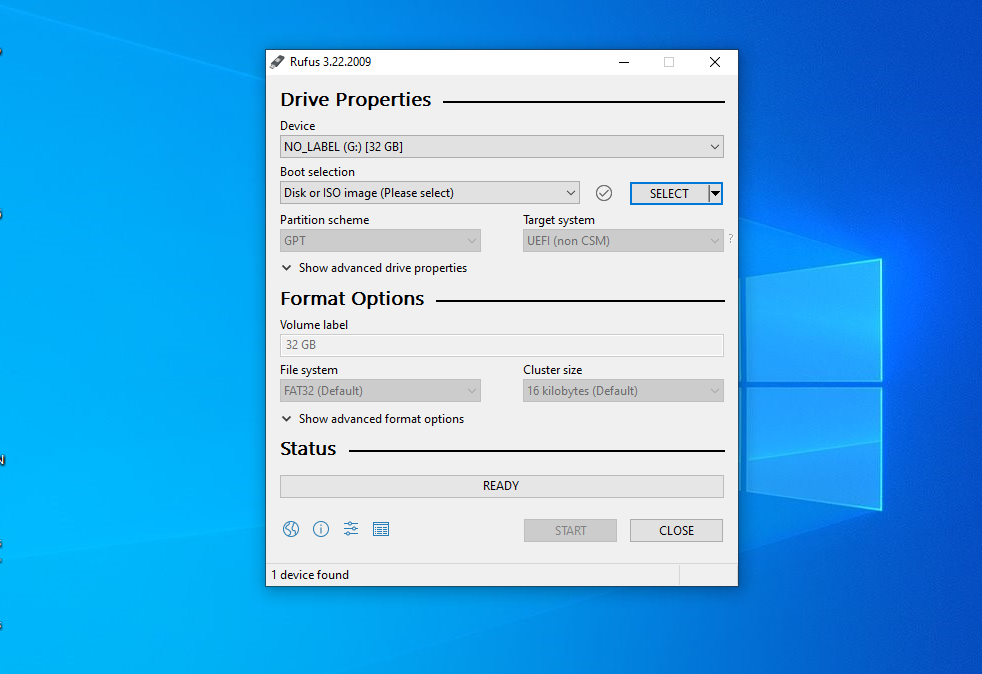Click the START button

571,531
